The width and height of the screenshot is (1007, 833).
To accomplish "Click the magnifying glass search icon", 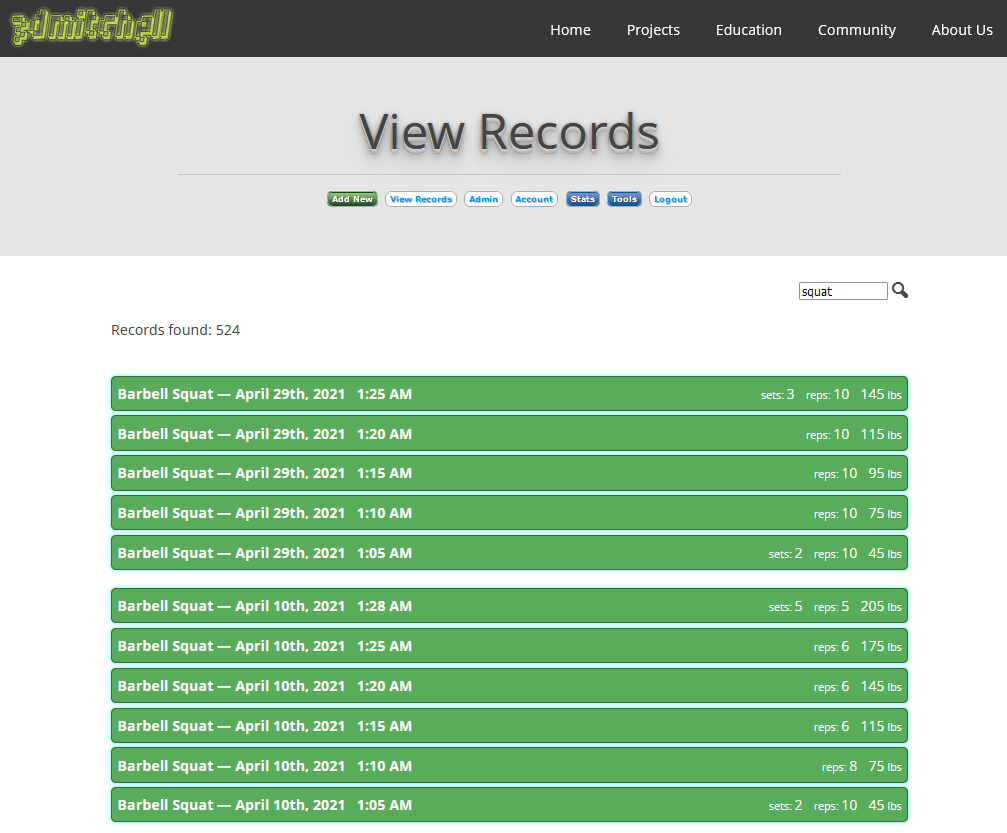I will click(900, 291).
